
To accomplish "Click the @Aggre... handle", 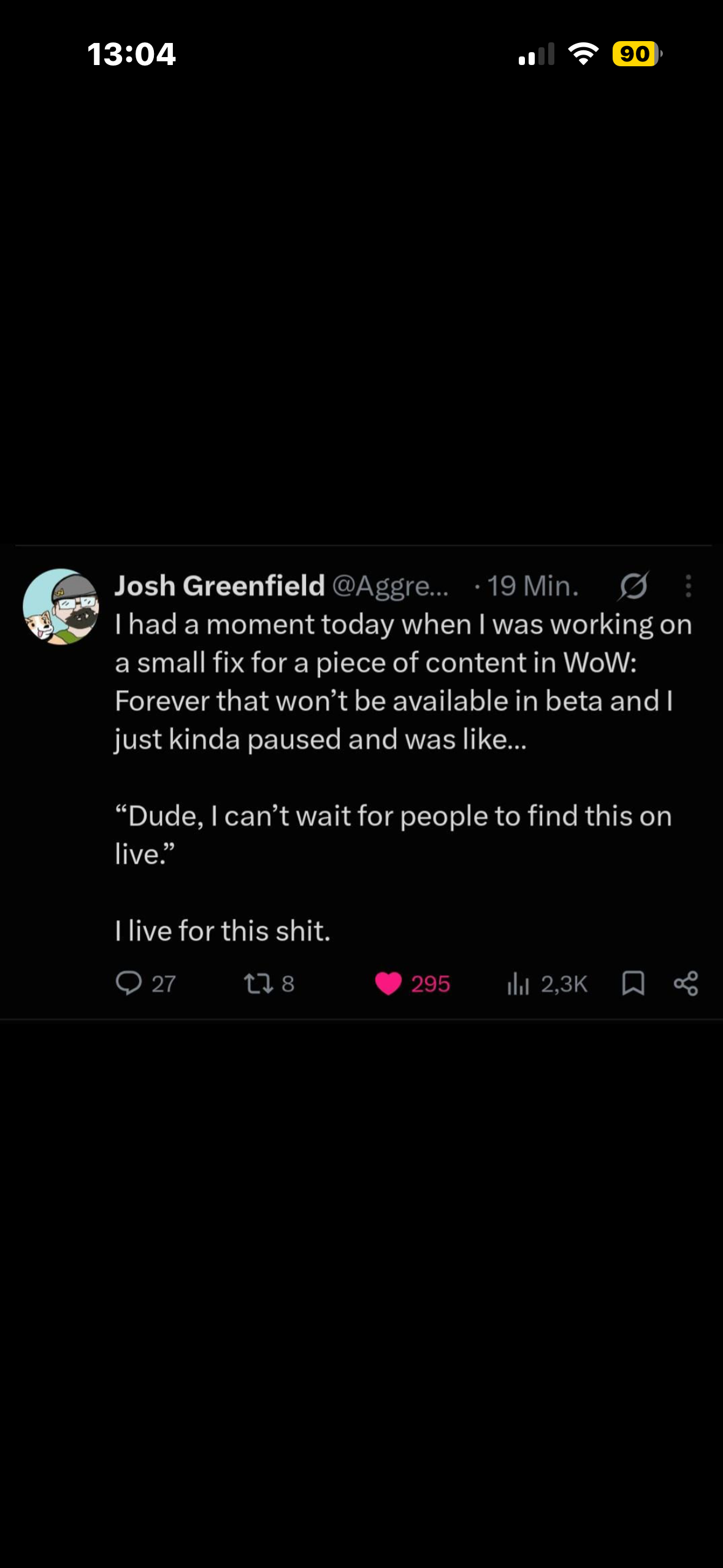I will pyautogui.click(x=391, y=586).
